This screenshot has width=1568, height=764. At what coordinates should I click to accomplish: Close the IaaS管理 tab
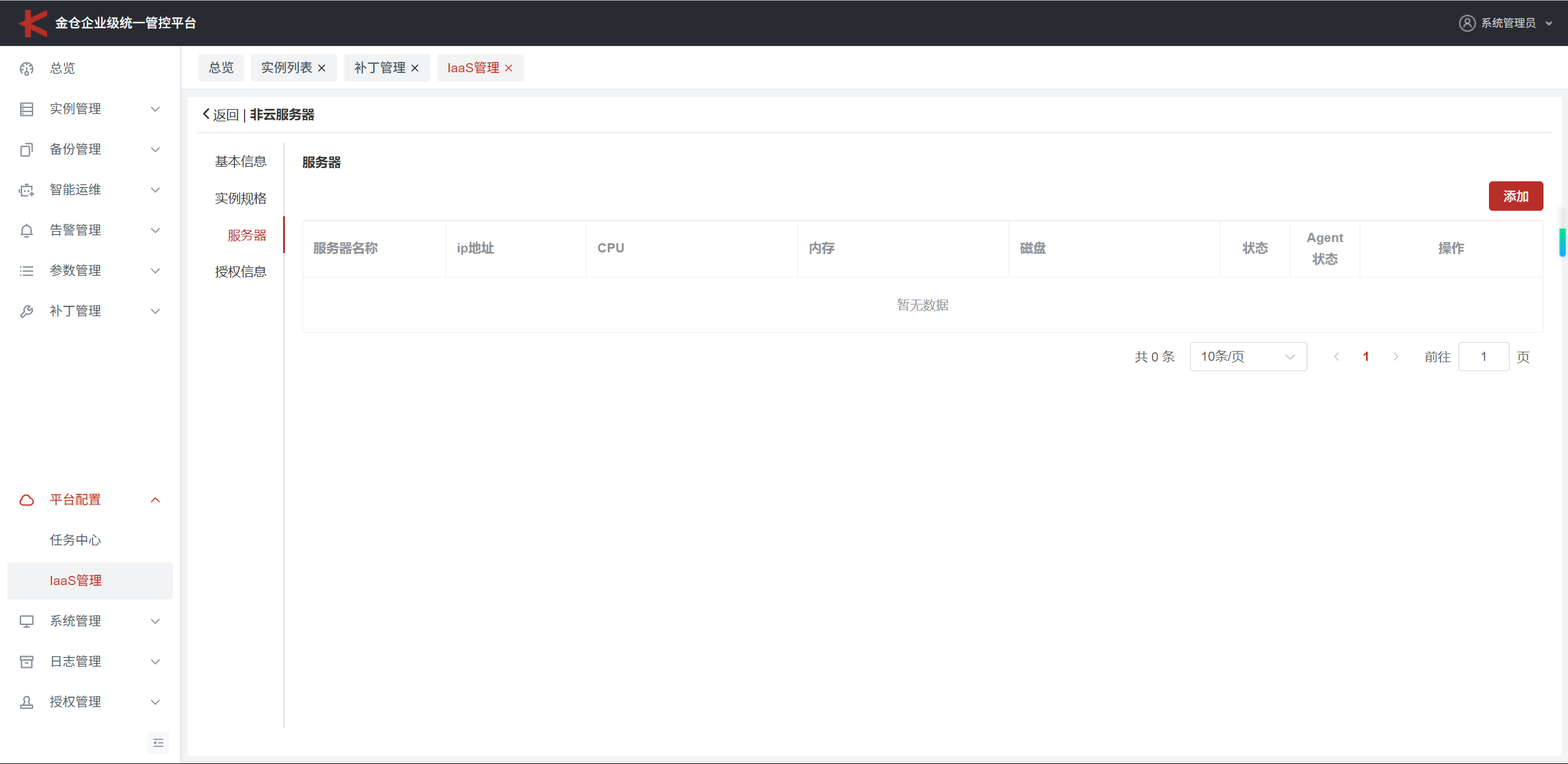coord(509,68)
